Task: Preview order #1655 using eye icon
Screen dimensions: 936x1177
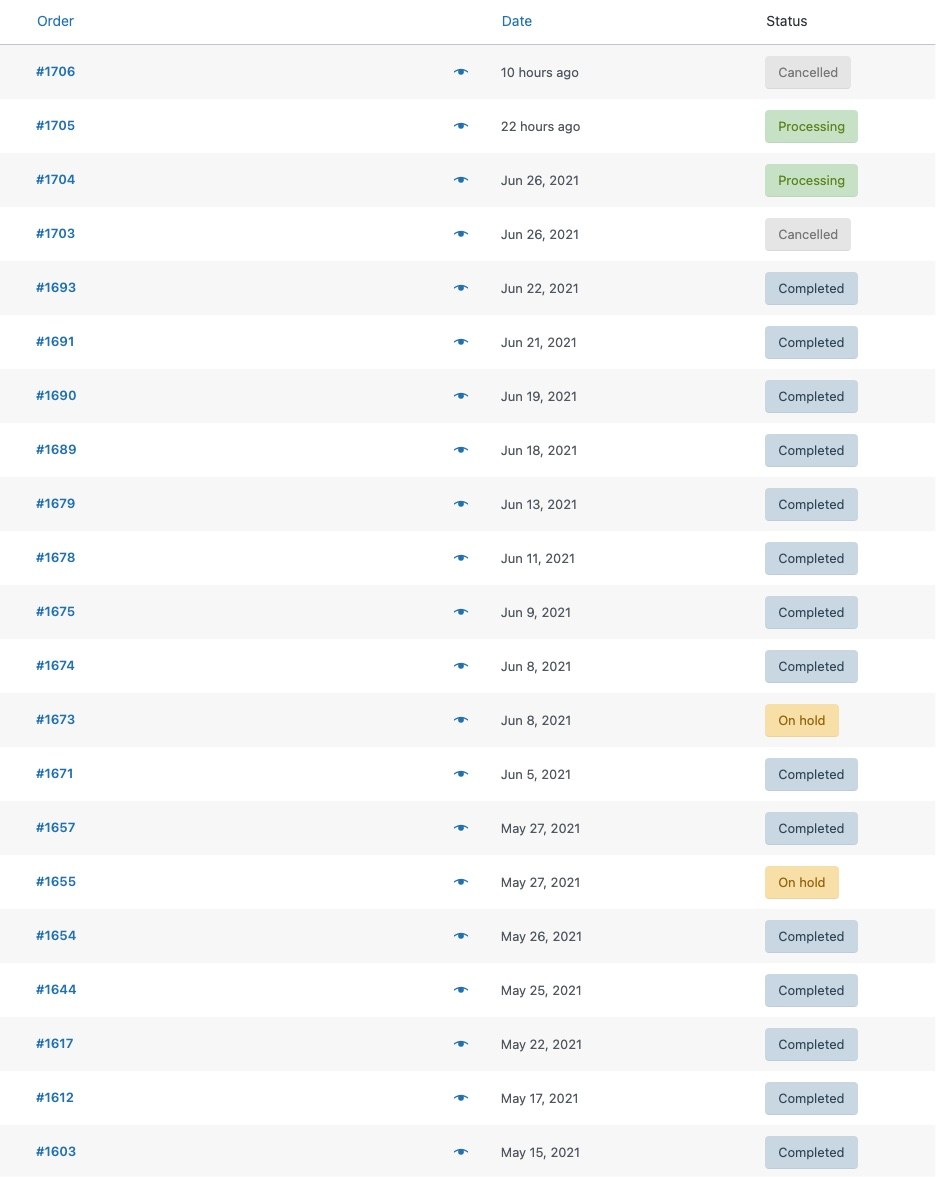Action: pyautogui.click(x=461, y=883)
